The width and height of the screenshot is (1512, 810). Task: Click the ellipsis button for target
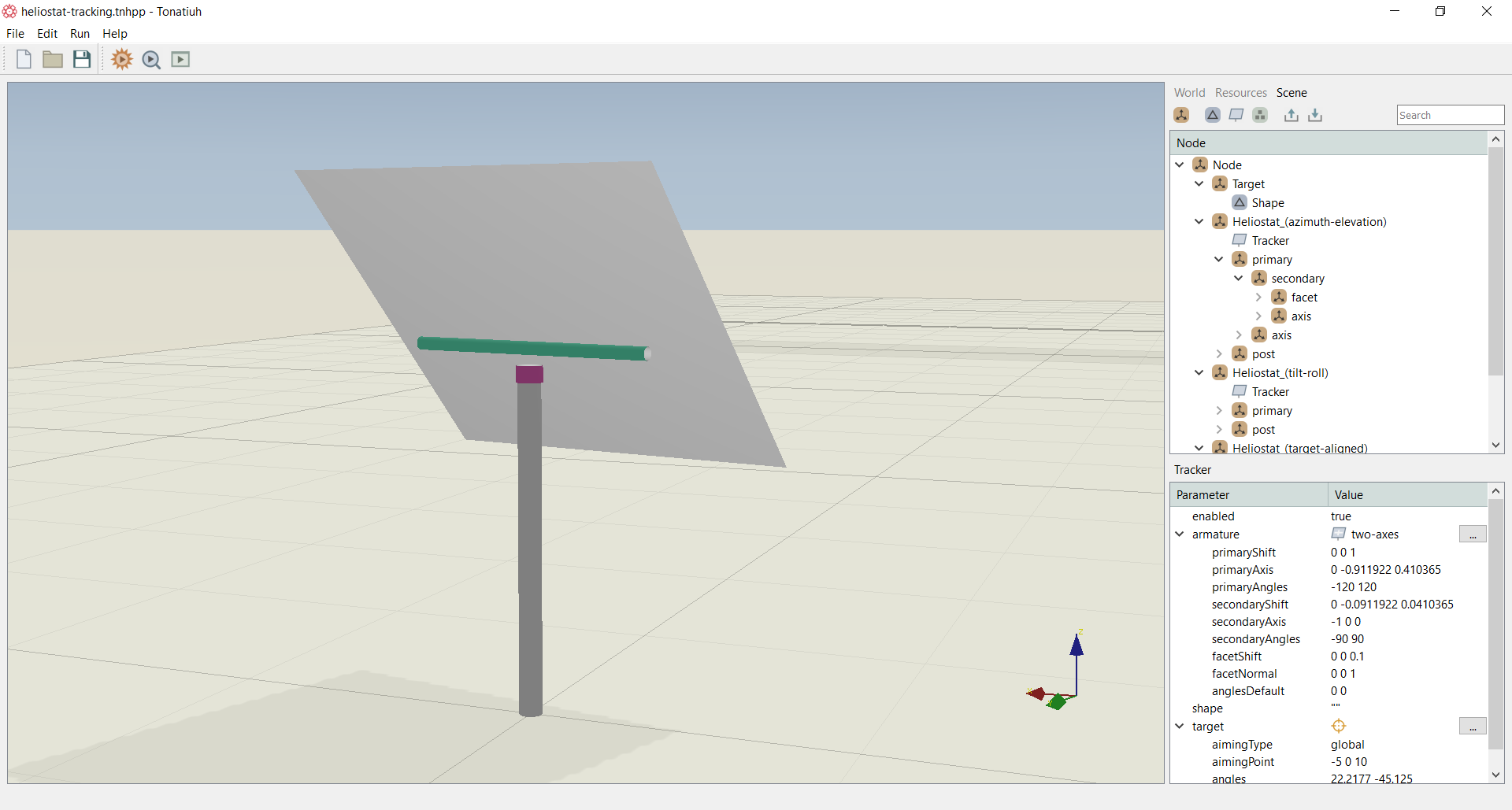point(1473,727)
